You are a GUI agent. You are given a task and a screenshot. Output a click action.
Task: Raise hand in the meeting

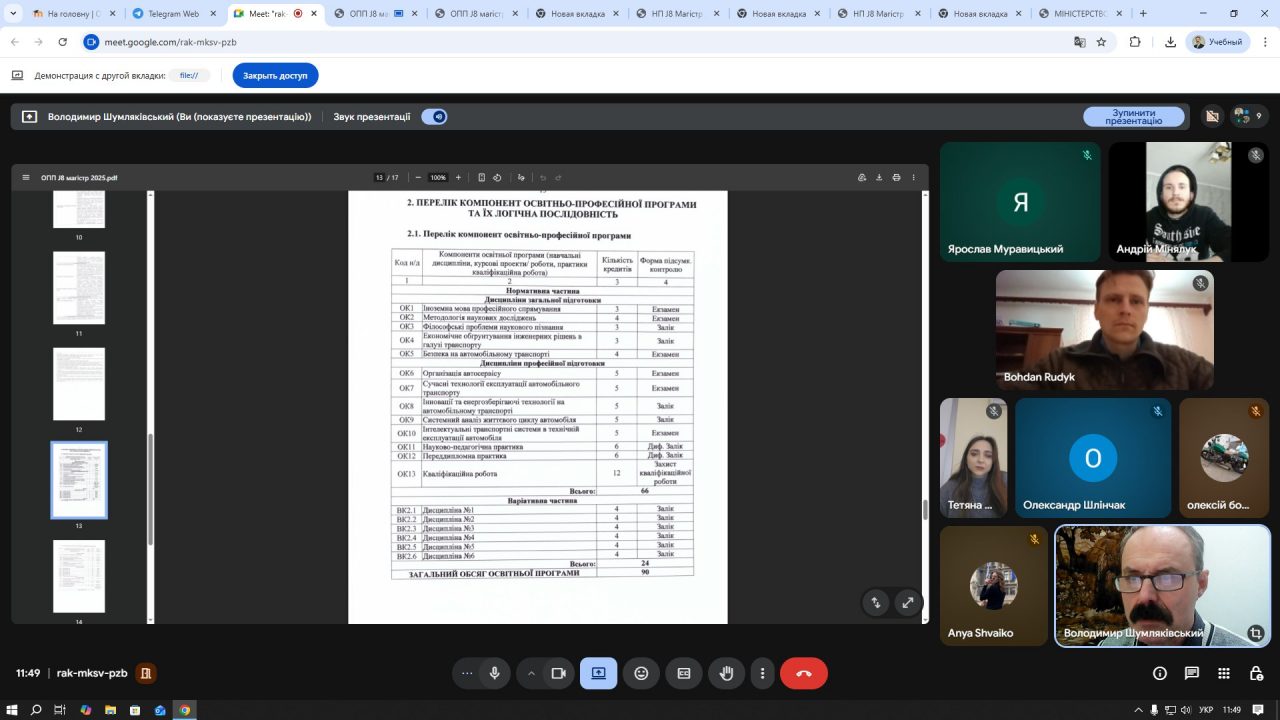727,673
